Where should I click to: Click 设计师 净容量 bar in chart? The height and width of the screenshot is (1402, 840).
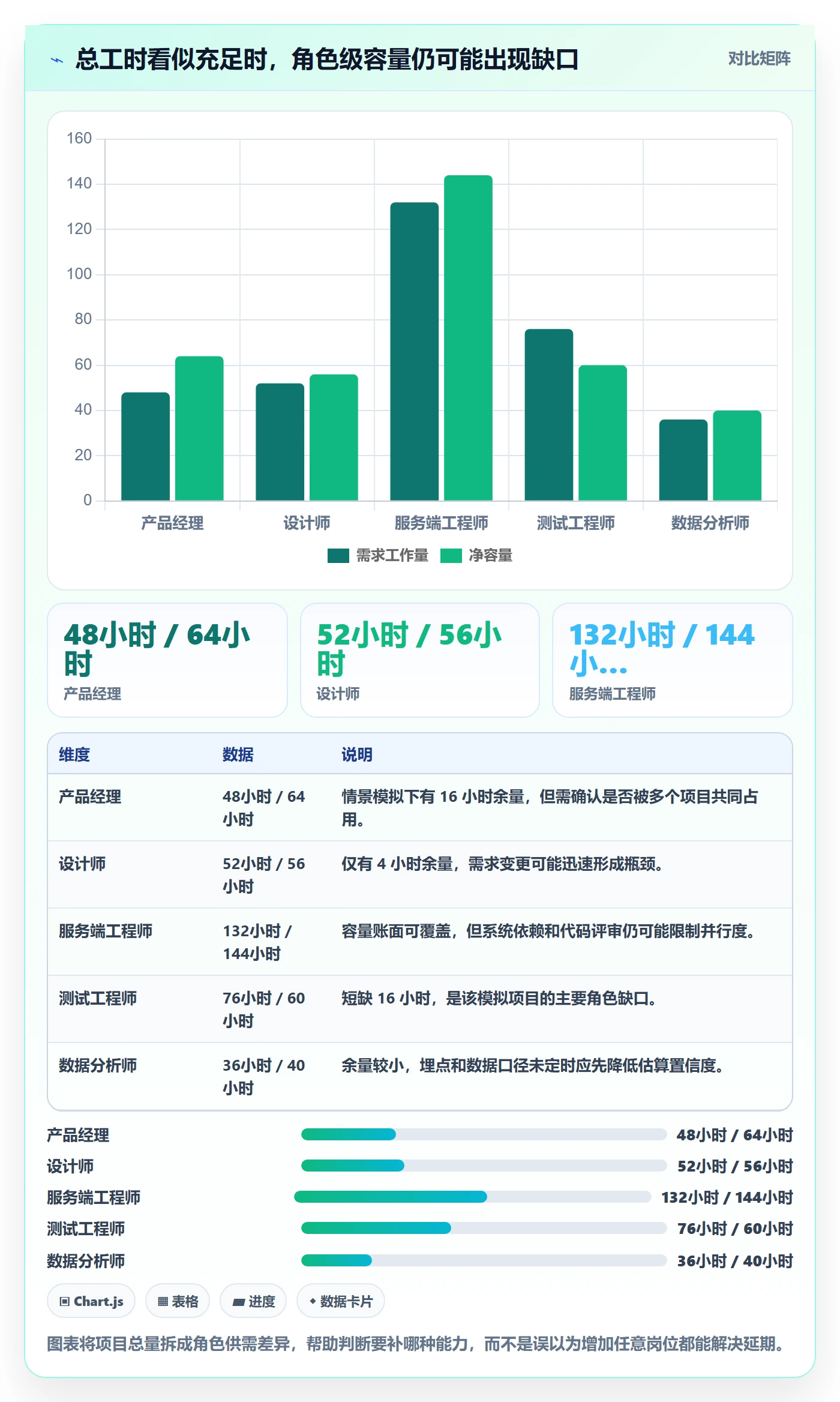pos(334,438)
